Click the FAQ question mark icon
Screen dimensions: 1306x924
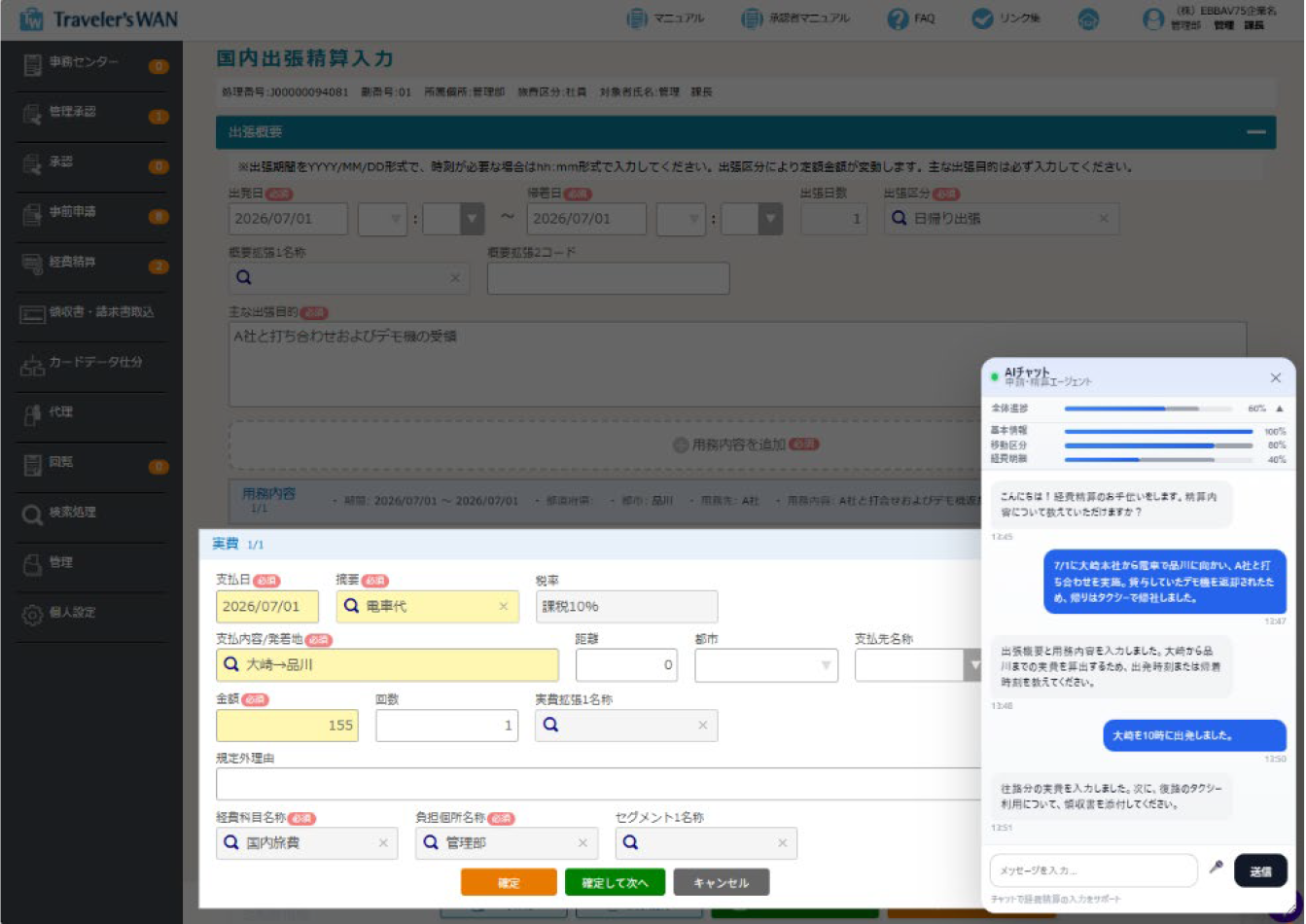tap(898, 18)
